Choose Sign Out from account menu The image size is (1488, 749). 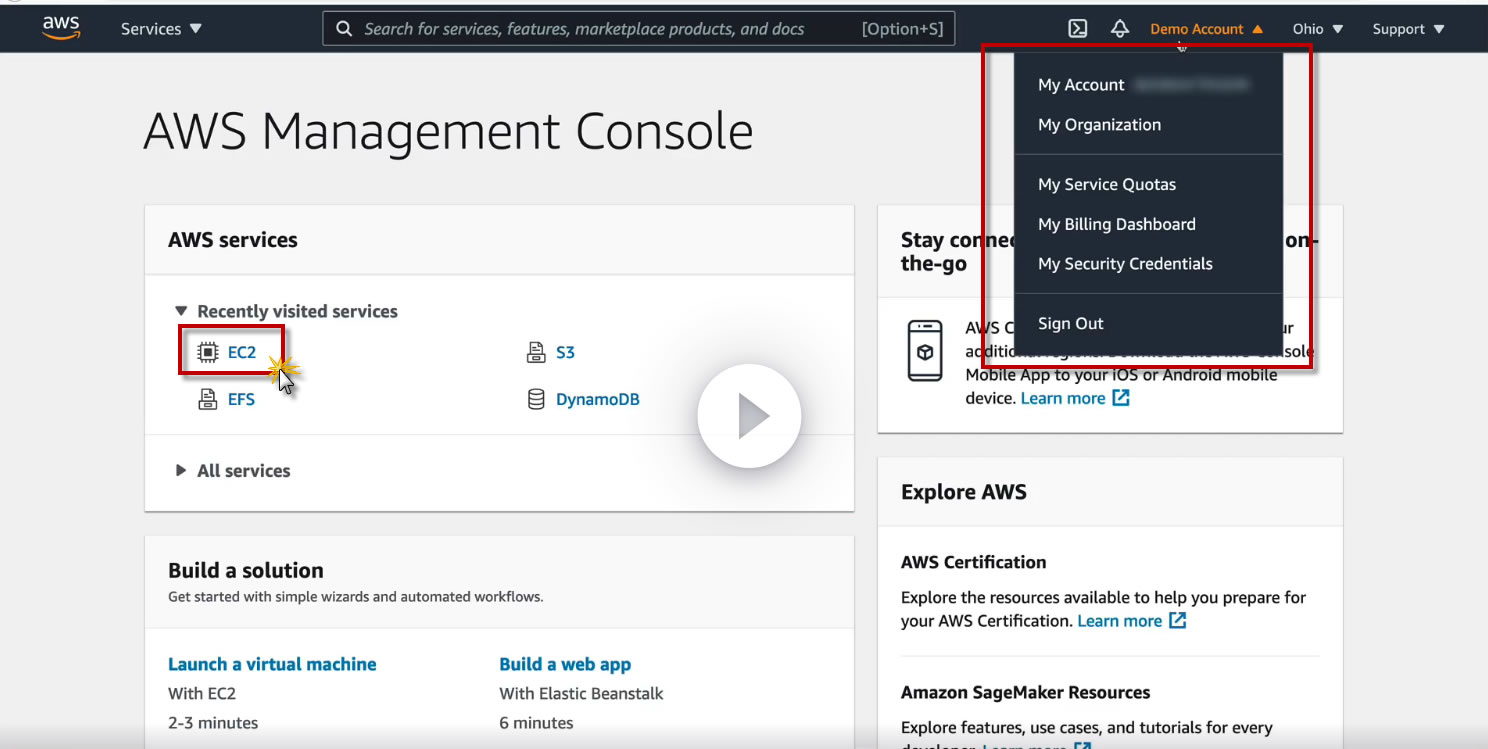[x=1070, y=323]
